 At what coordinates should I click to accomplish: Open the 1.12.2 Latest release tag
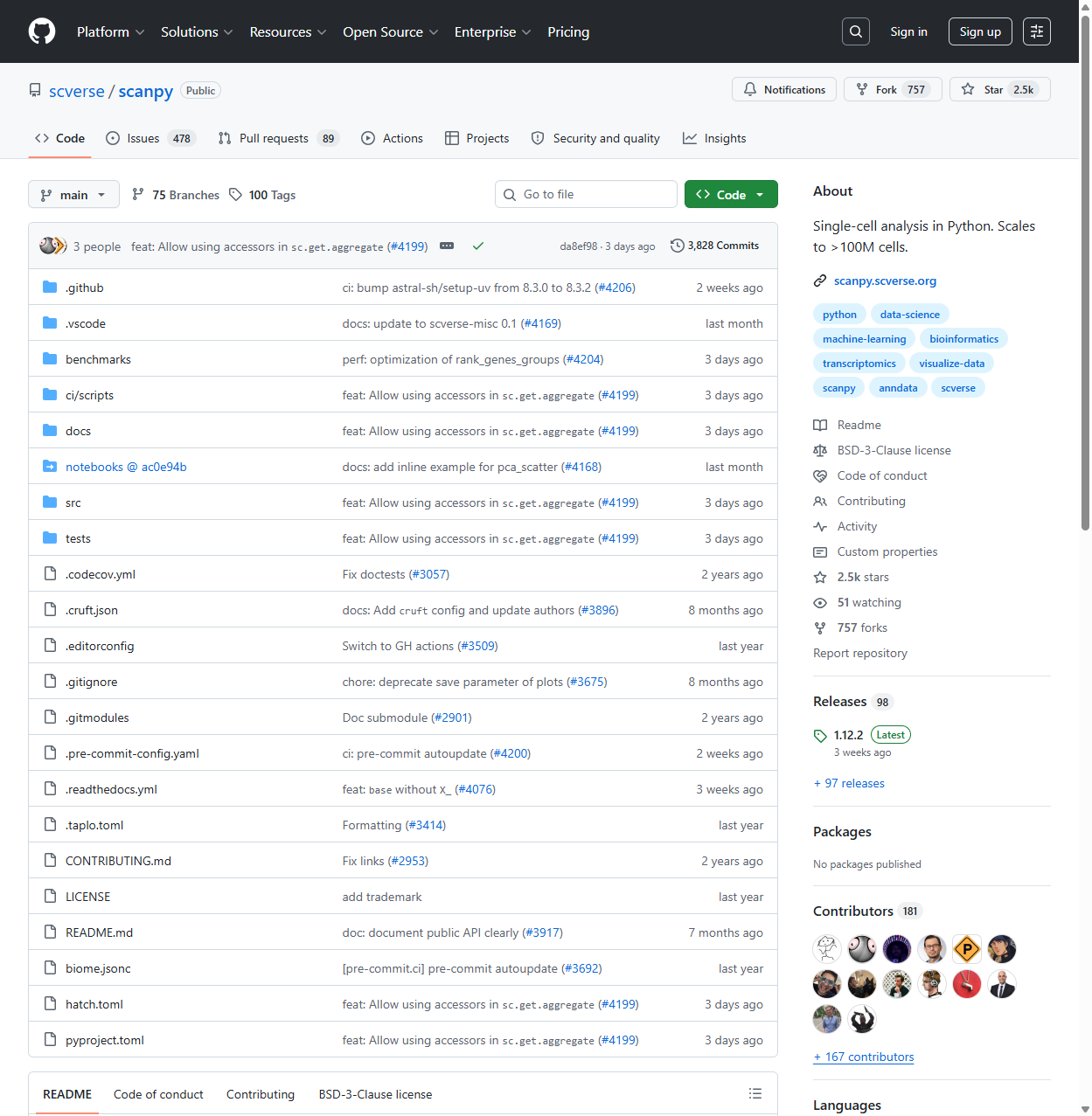[862, 735]
